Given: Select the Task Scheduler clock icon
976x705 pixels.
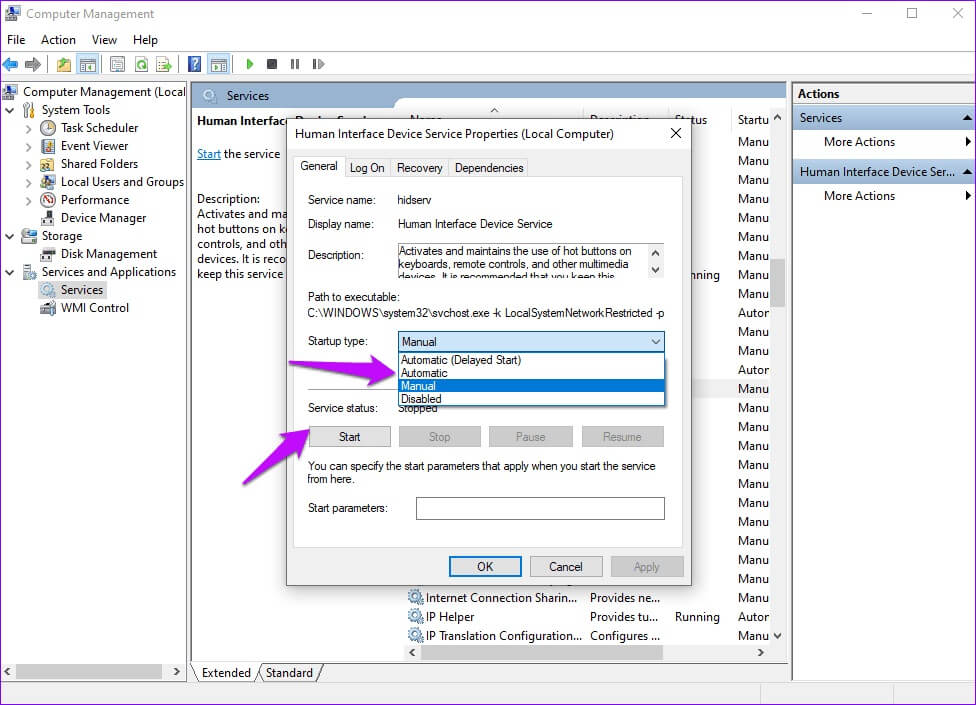Looking at the screenshot, I should pyautogui.click(x=48, y=128).
